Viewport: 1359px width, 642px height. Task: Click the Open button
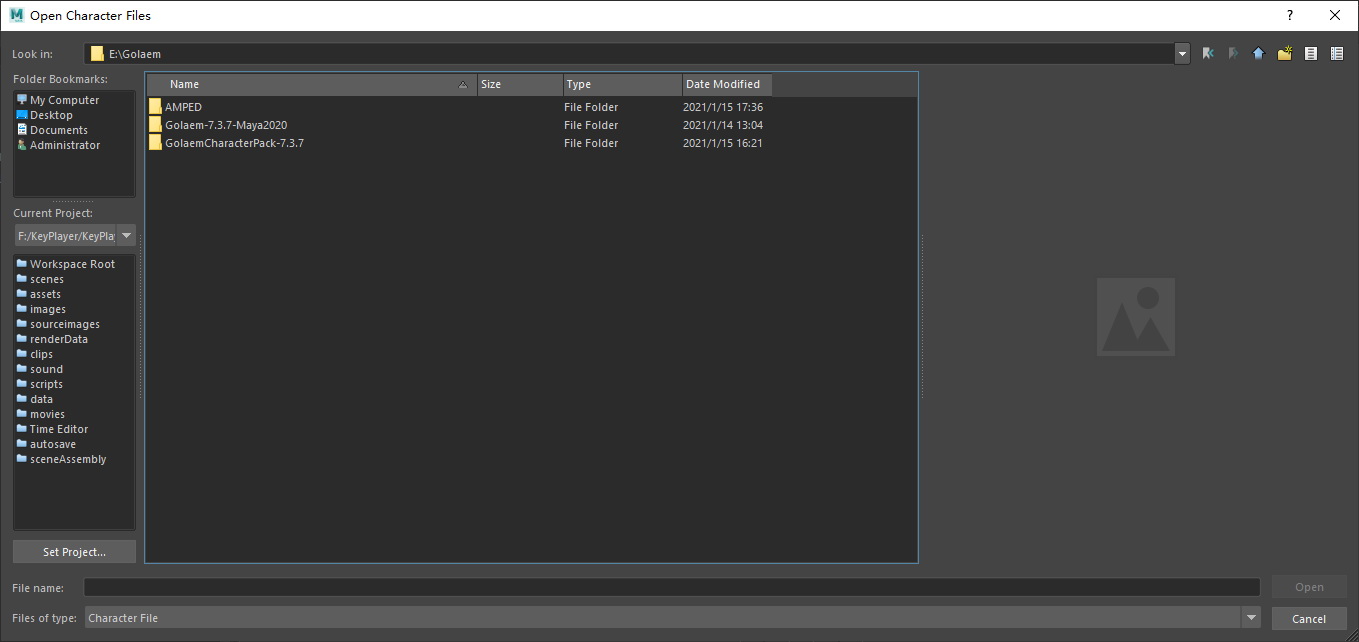pos(1309,587)
